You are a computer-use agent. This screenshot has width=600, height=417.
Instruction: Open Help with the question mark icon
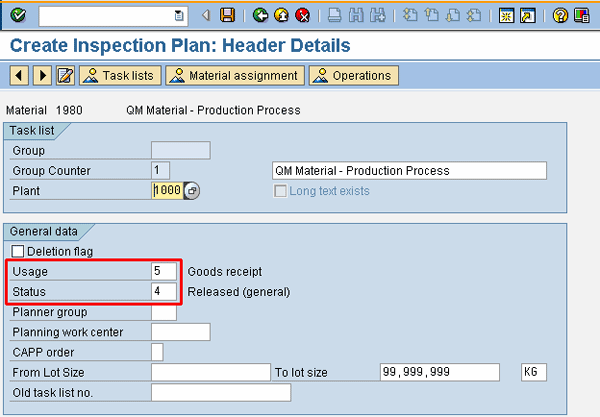[x=560, y=15]
